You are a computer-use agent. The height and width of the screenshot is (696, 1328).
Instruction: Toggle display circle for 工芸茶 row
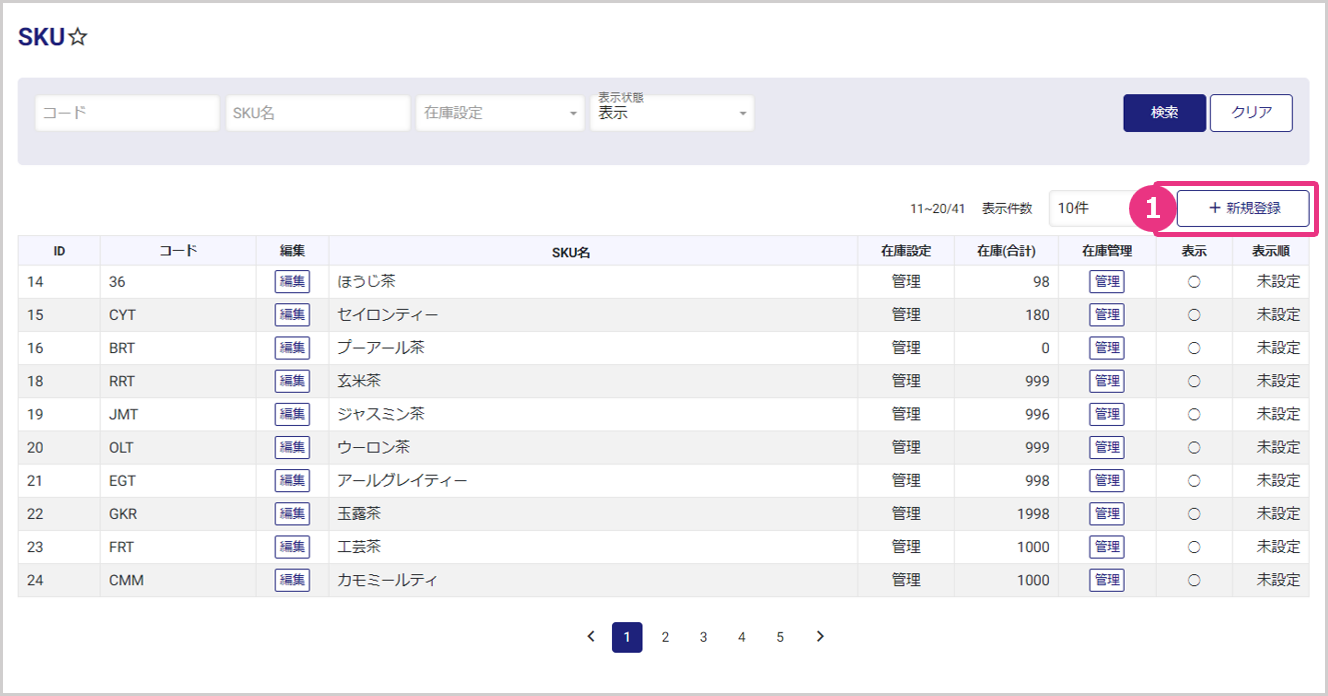click(x=1194, y=547)
